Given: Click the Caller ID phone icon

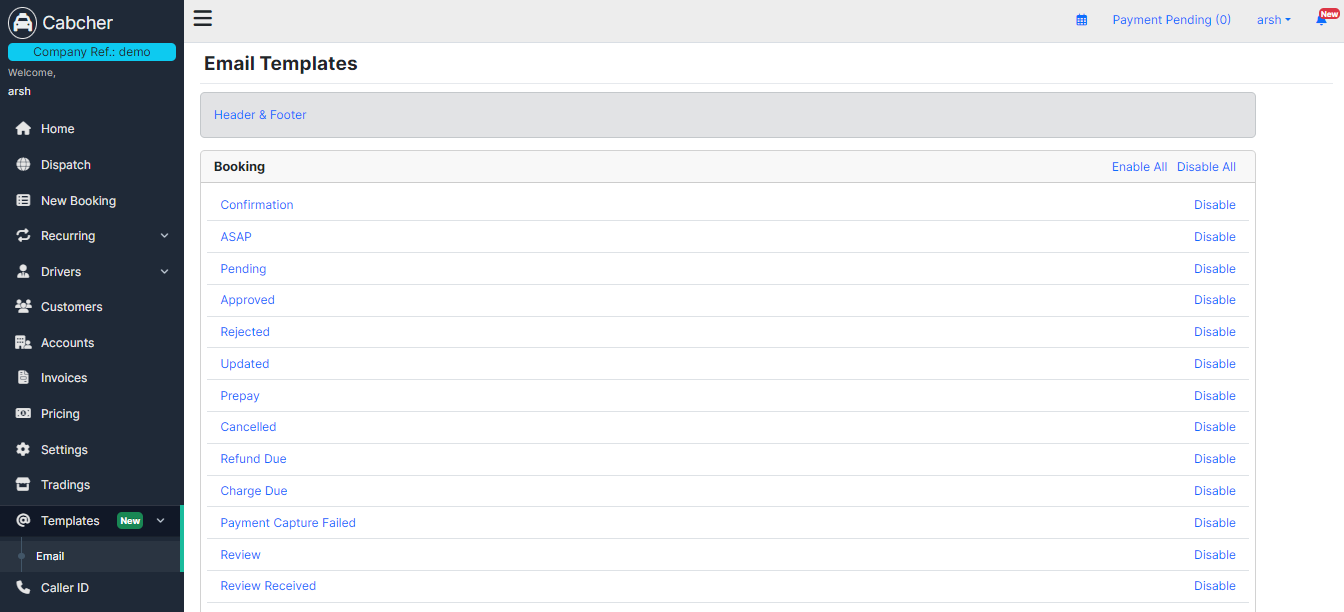Looking at the screenshot, I should click(x=23, y=588).
